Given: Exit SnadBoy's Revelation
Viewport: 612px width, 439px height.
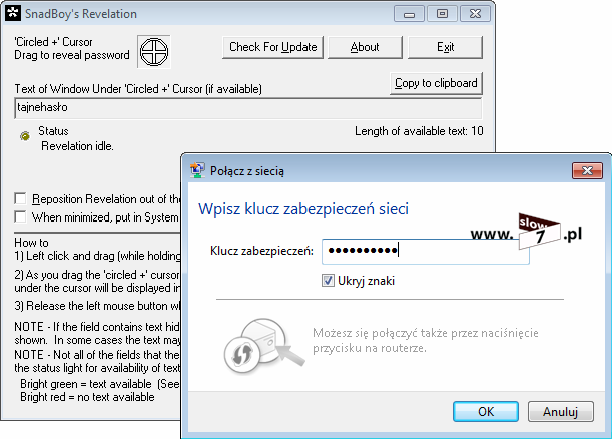Looking at the screenshot, I should pyautogui.click(x=445, y=47).
